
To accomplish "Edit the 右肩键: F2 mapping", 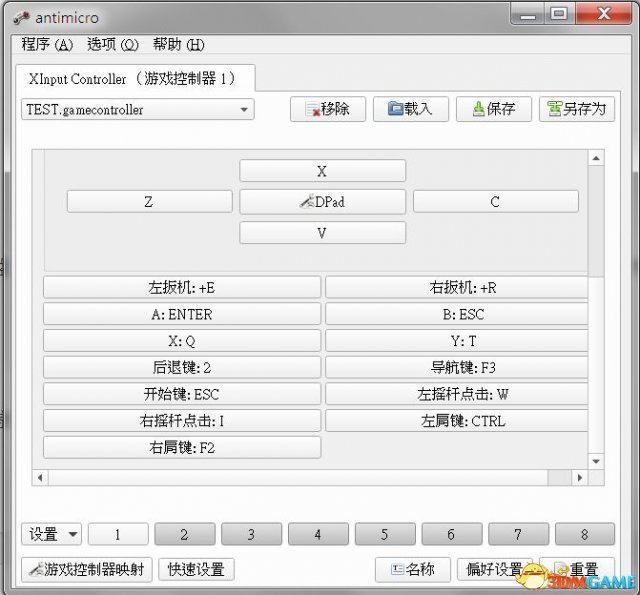I will [182, 448].
